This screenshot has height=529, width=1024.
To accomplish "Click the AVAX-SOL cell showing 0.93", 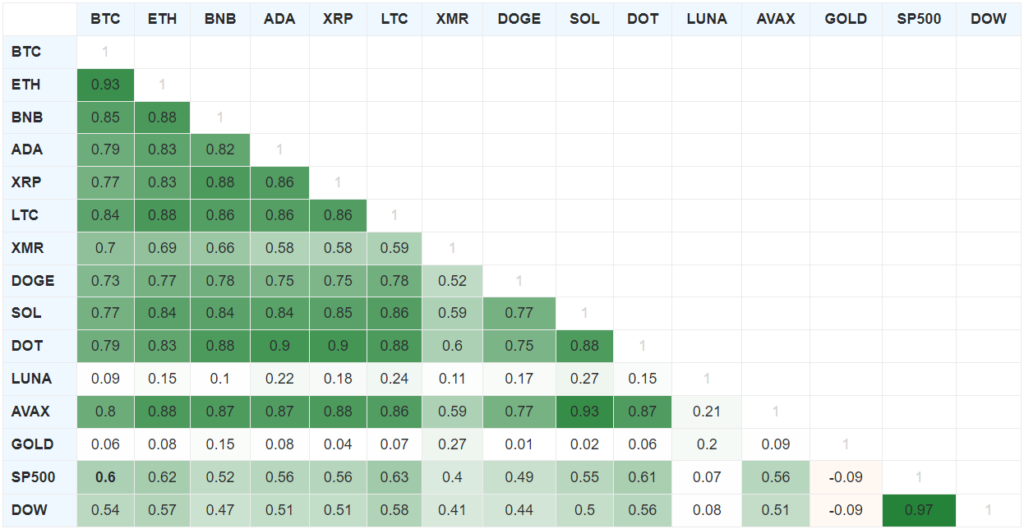I will tap(583, 412).
